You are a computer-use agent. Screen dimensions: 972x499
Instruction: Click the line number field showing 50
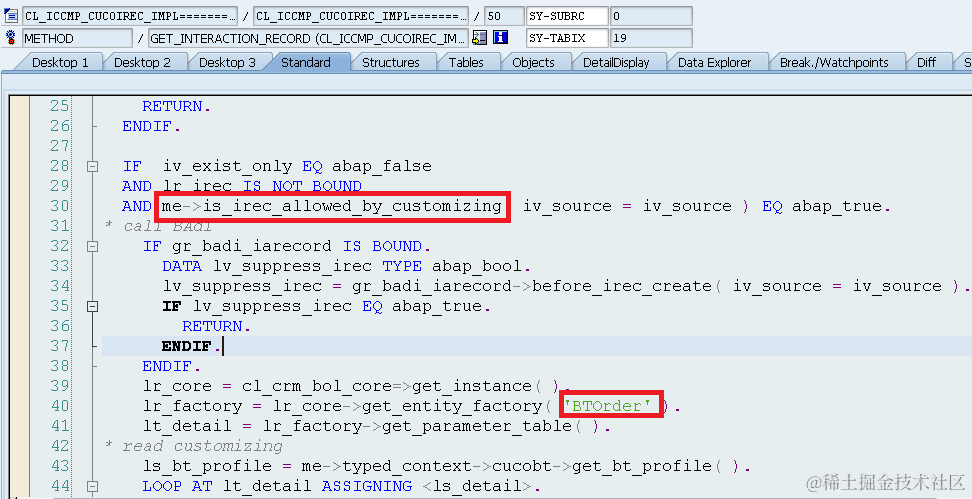503,16
